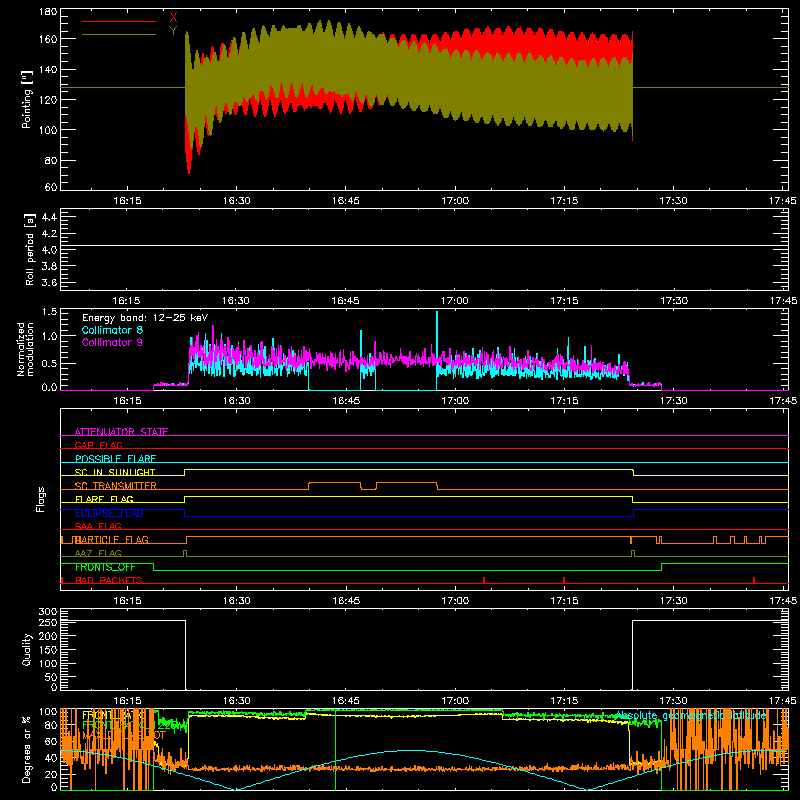Click the A47_FLAG label
This screenshot has width=800, height=800.
tap(98, 553)
